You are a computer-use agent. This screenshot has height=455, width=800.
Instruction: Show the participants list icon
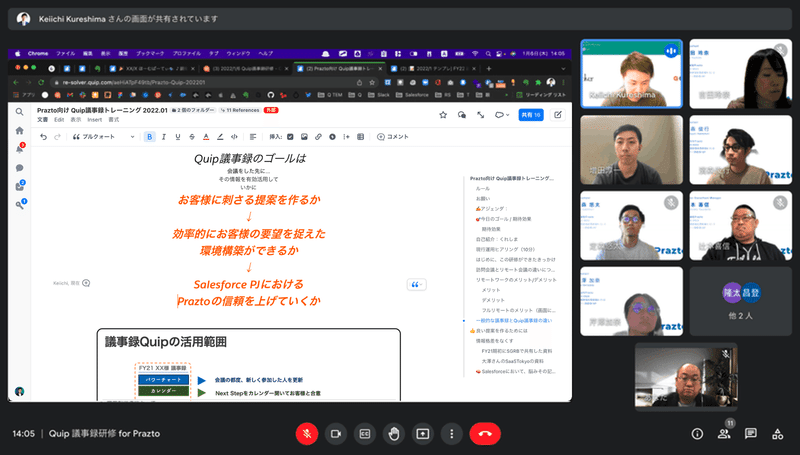click(x=723, y=434)
